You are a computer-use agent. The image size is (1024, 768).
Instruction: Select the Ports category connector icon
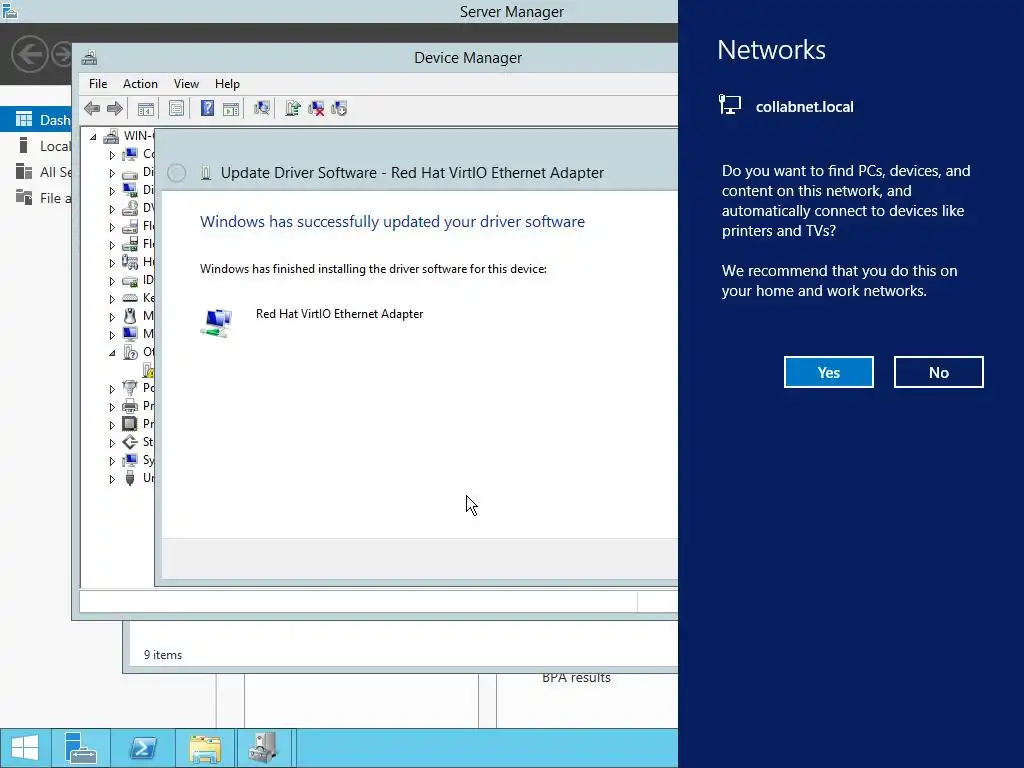tap(130, 388)
